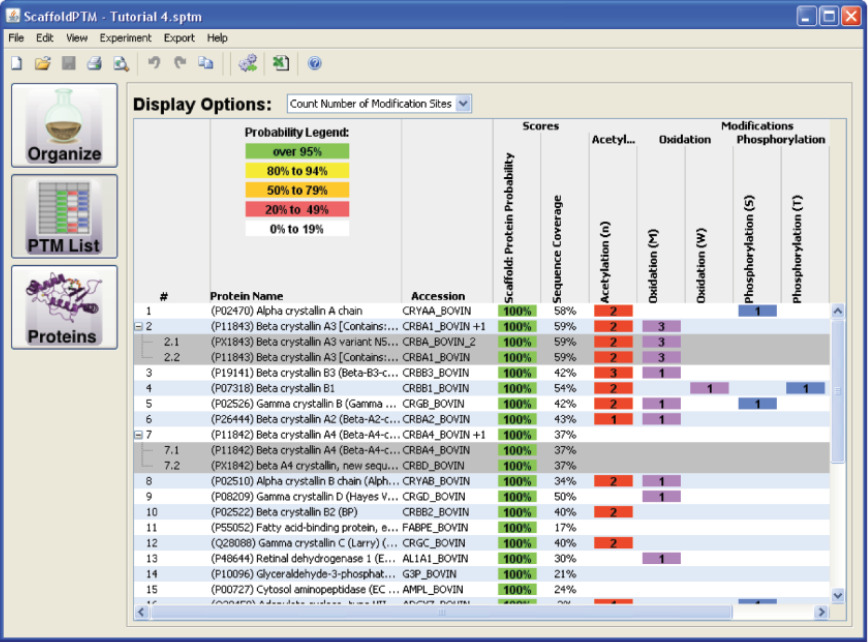Collapse protein group 2
Screen dimensions: 868x642
pyautogui.click(x=138, y=327)
